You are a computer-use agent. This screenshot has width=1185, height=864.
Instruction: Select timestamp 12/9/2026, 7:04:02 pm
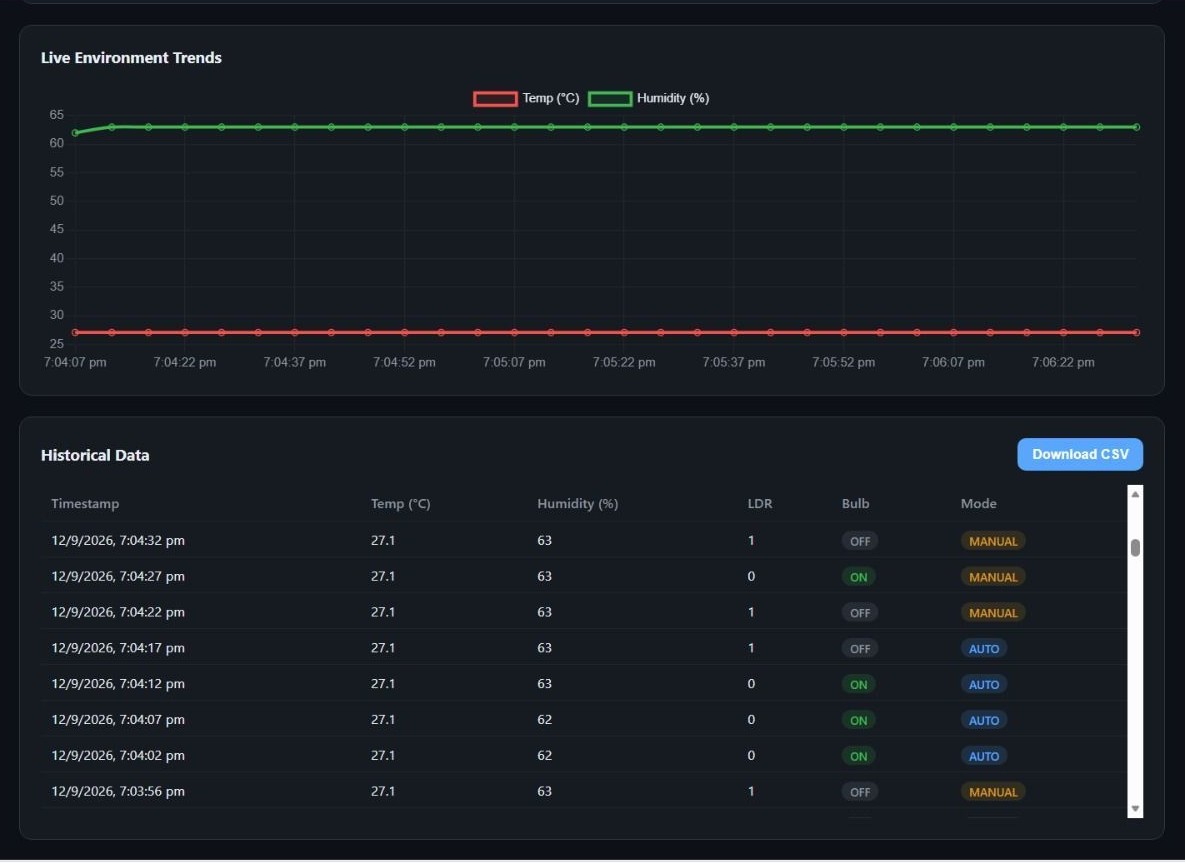point(118,756)
